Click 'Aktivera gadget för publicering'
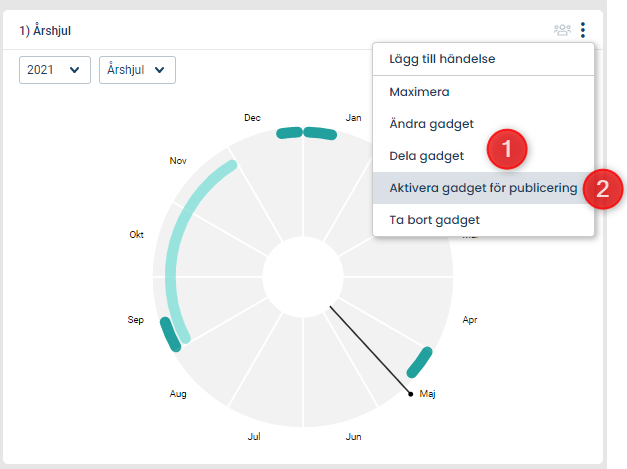 pos(483,188)
